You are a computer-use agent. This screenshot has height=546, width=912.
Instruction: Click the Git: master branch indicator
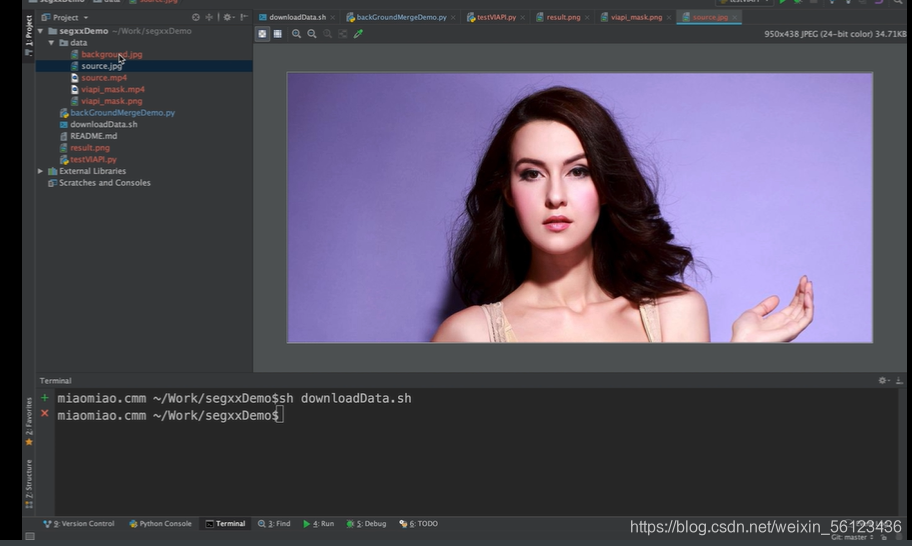[x=852, y=537]
